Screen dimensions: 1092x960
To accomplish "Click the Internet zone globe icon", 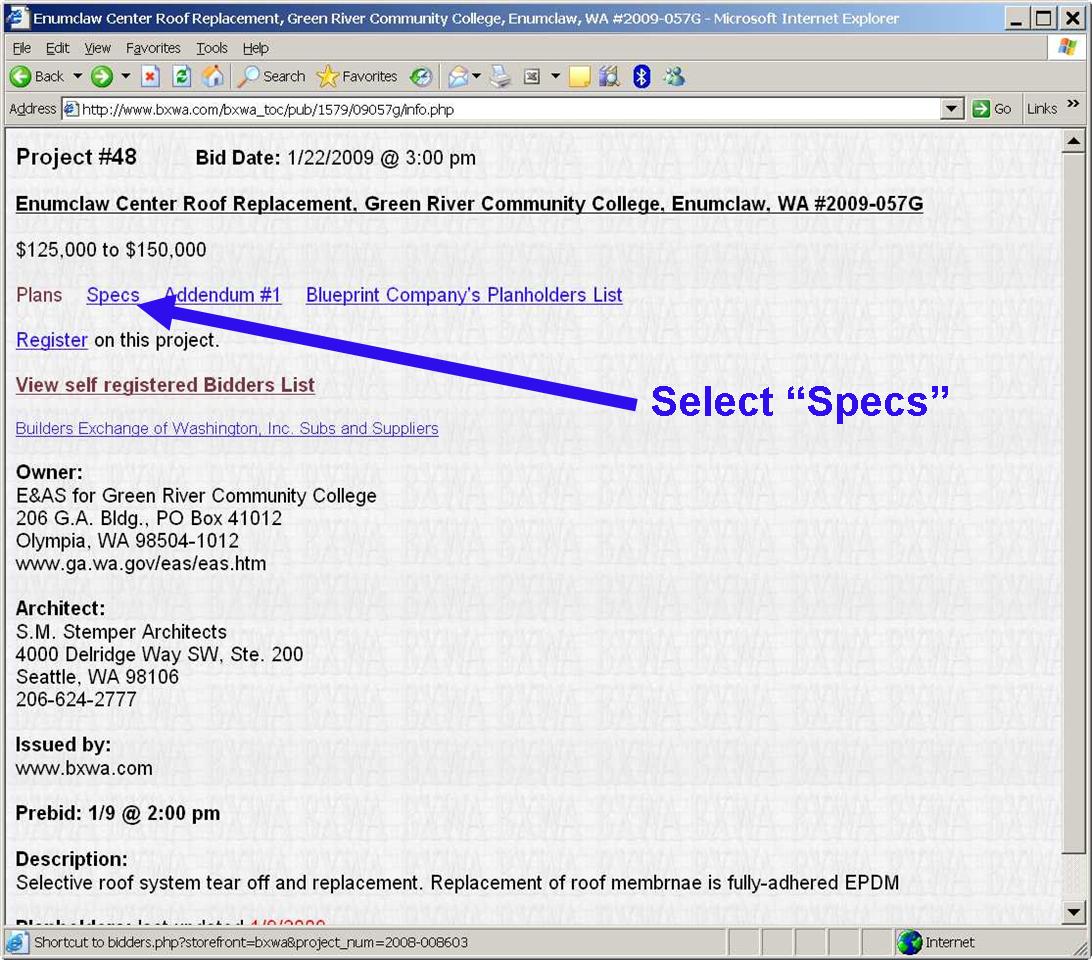I will pos(909,943).
